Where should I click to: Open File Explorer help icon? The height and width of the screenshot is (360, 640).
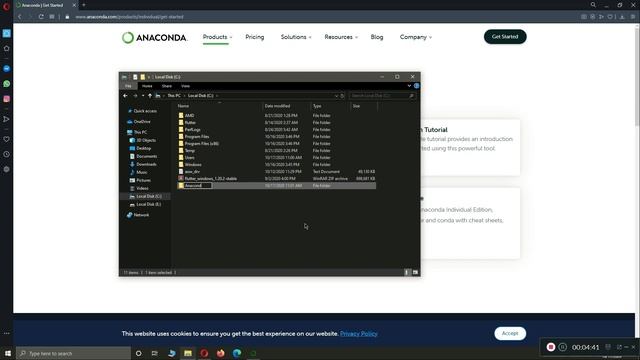tap(416, 86)
